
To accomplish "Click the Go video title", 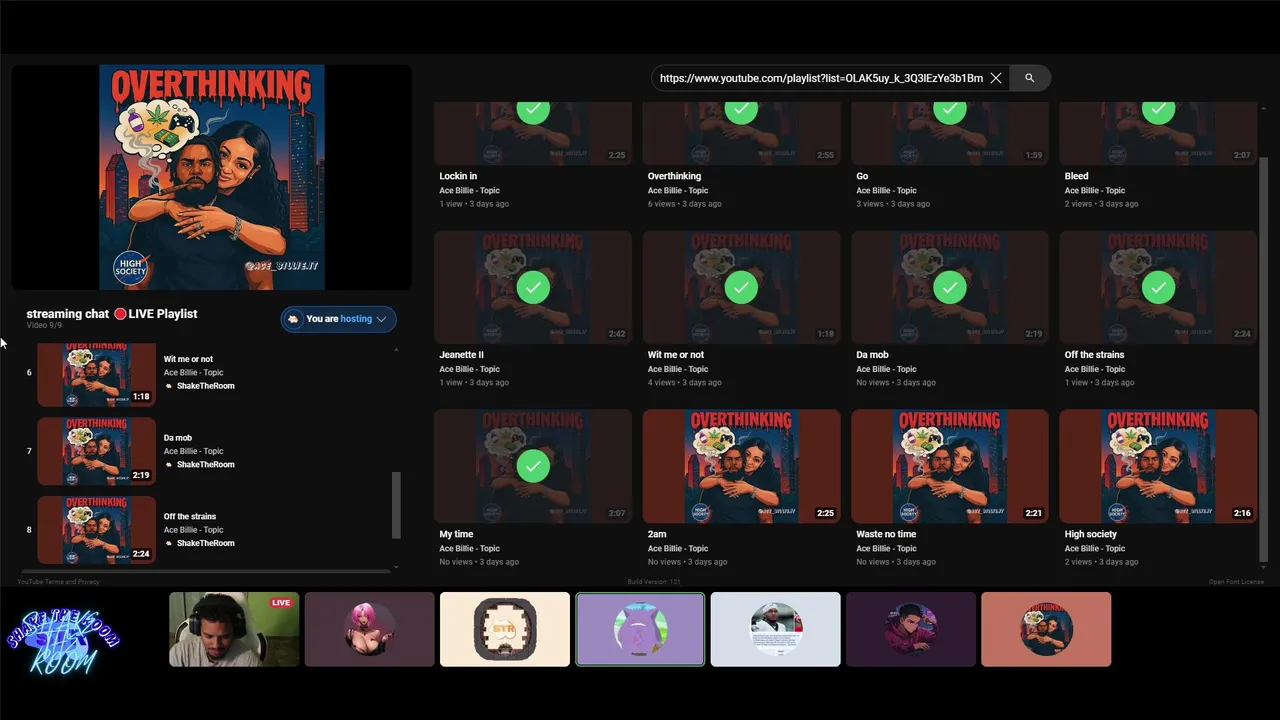I will click(862, 176).
